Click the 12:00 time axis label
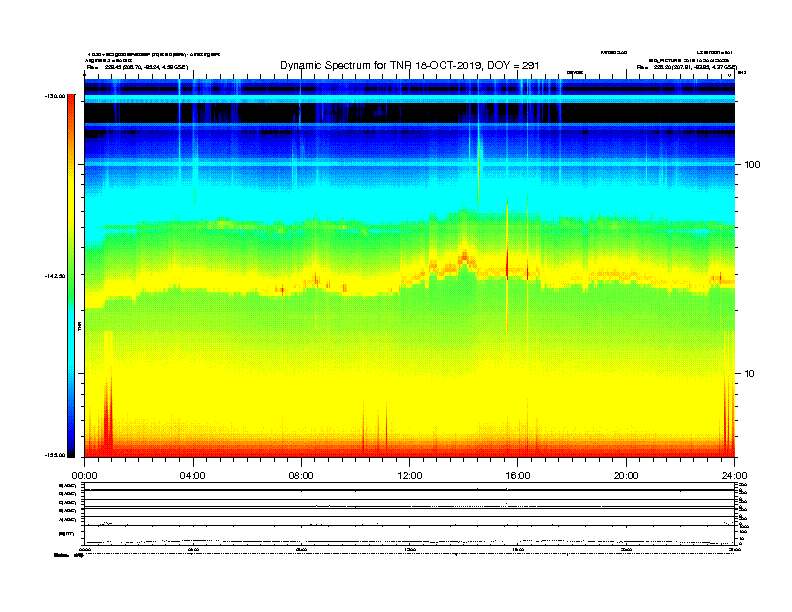Screen dimensions: 792x612 pyautogui.click(x=410, y=476)
